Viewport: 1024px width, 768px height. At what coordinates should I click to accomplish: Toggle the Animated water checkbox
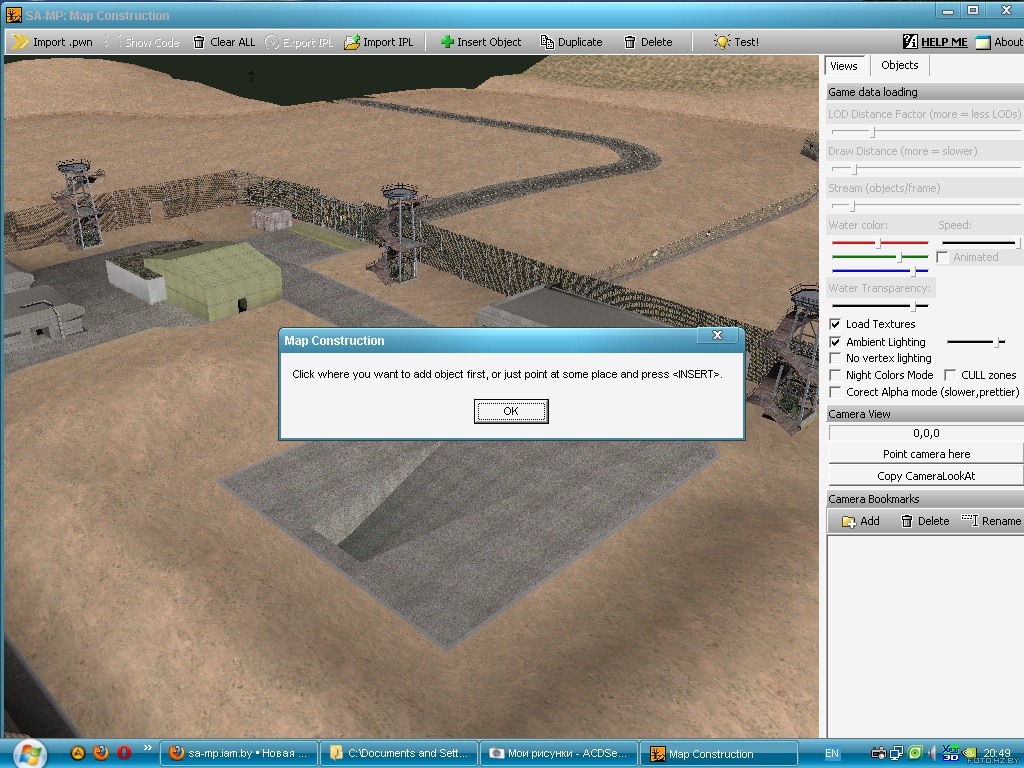[942, 257]
